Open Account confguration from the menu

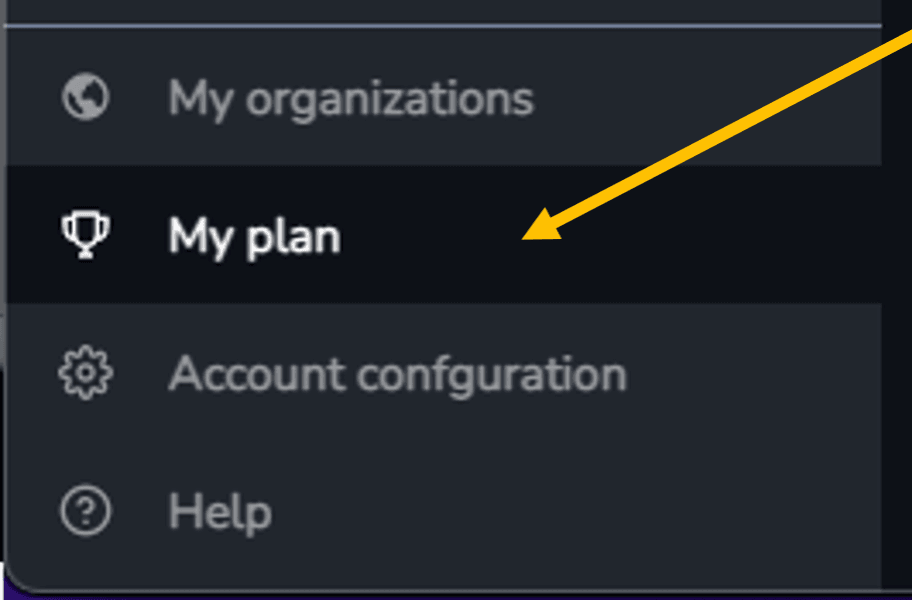[x=444, y=372]
